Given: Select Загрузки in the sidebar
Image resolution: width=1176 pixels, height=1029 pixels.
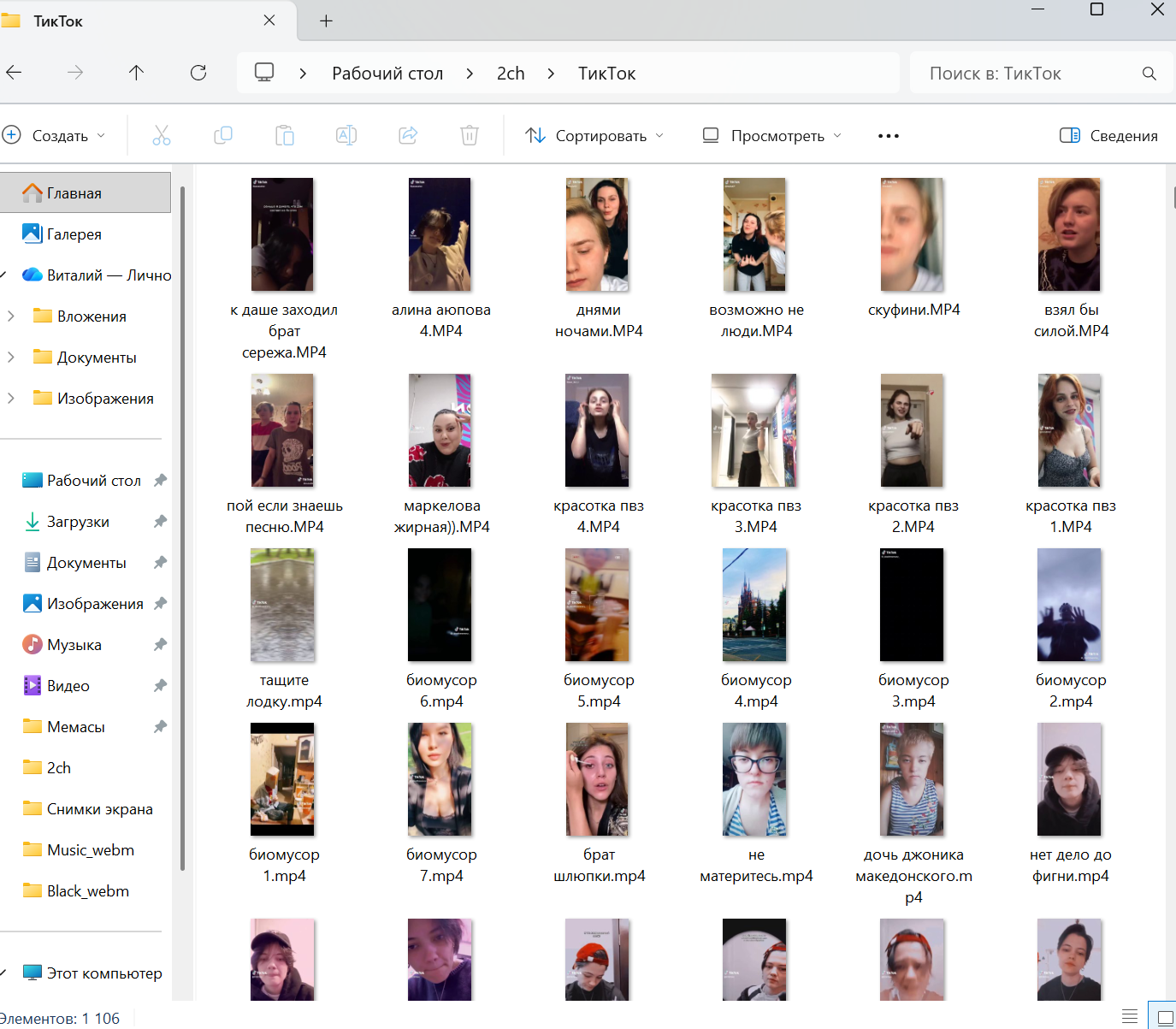Looking at the screenshot, I should pos(78,522).
